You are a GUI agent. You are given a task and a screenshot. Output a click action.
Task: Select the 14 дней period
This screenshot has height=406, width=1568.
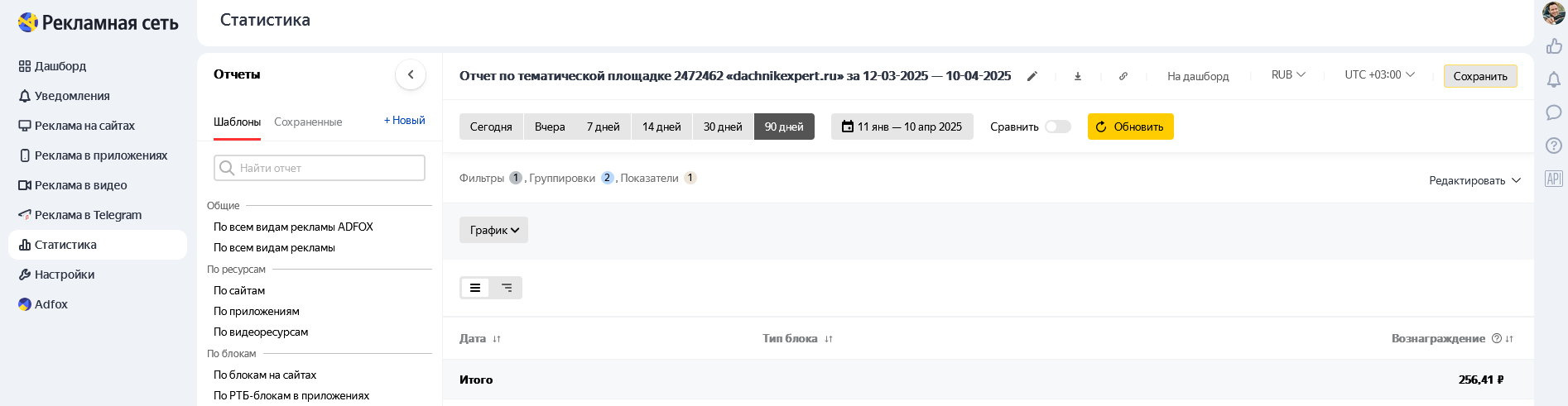(x=661, y=127)
